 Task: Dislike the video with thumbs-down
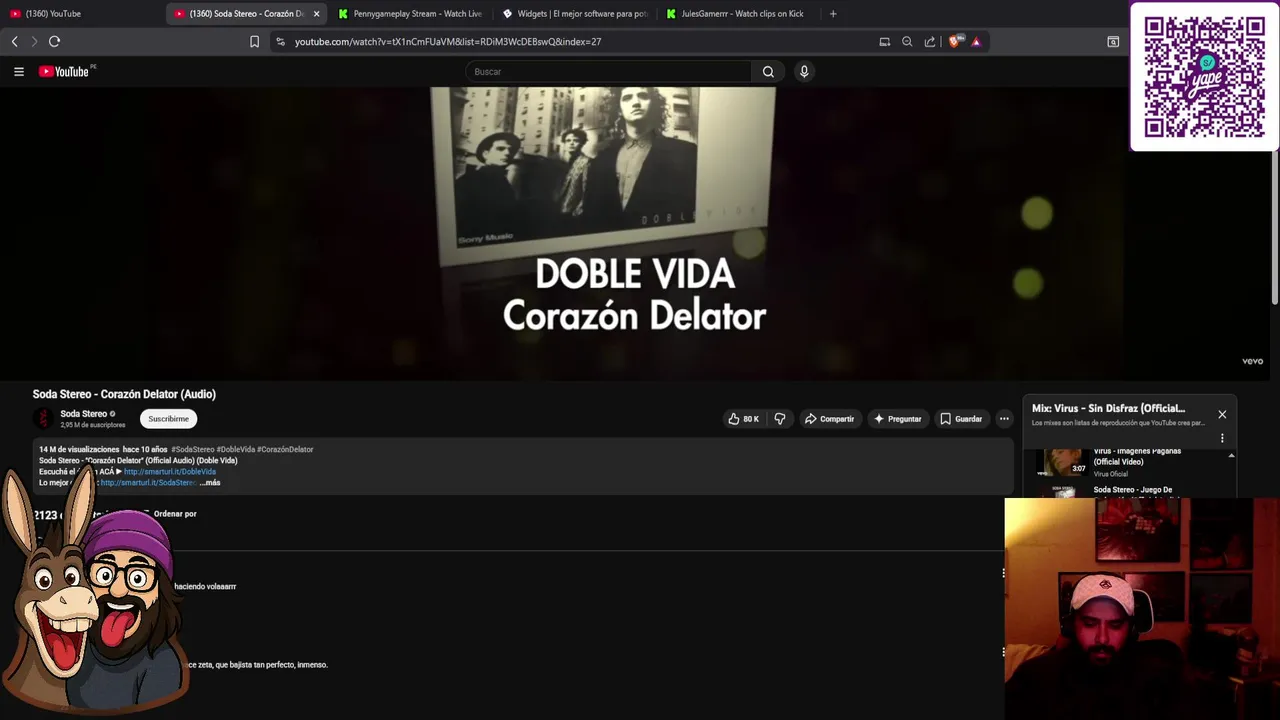(x=780, y=419)
